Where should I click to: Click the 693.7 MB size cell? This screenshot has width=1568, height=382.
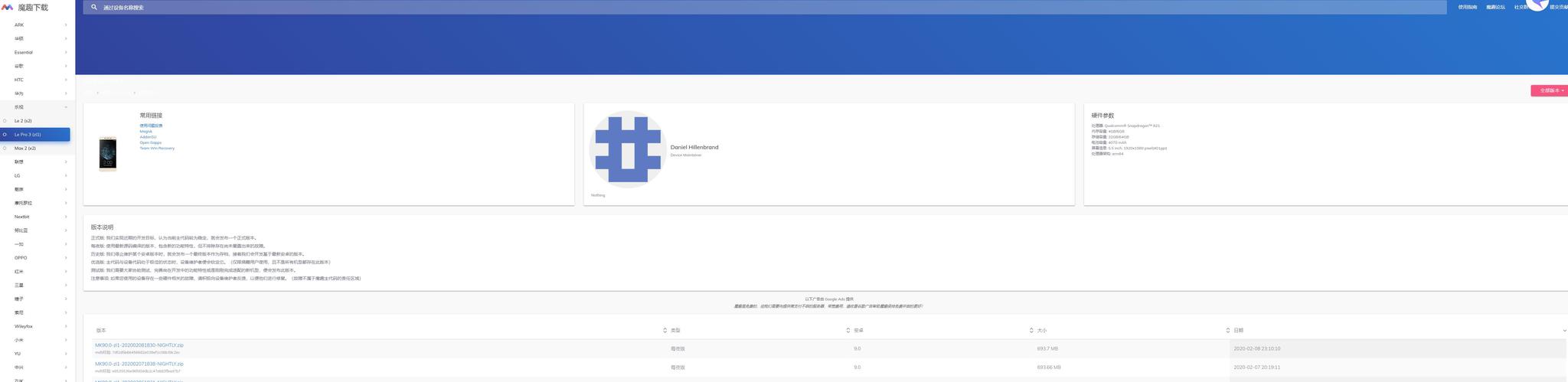1047,349
